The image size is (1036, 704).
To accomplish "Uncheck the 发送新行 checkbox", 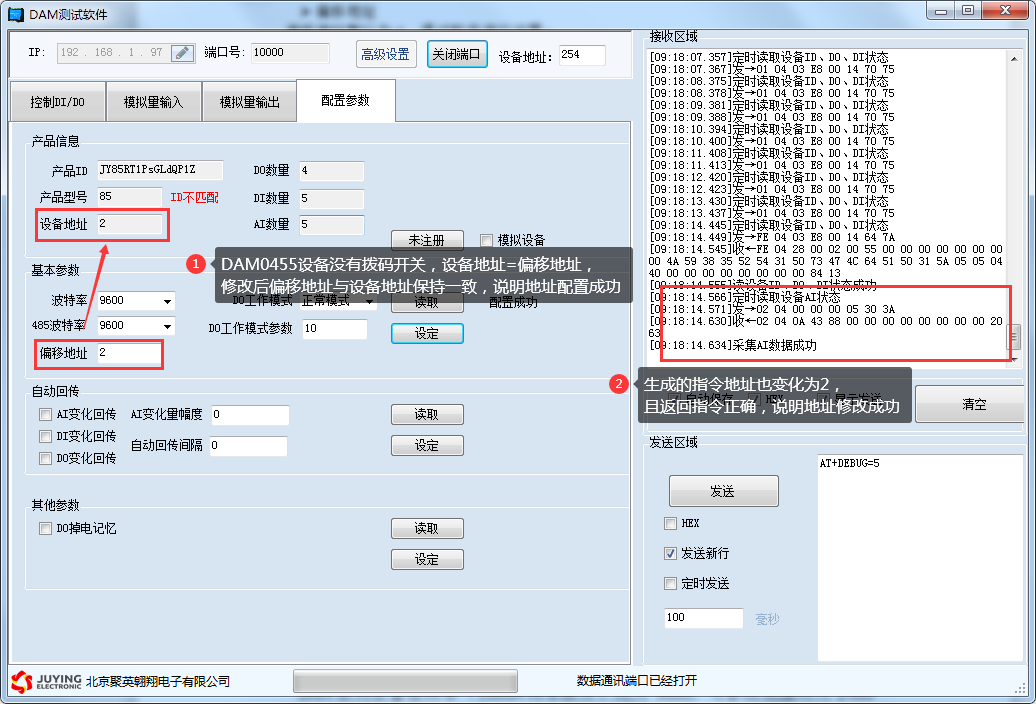I will point(671,553).
